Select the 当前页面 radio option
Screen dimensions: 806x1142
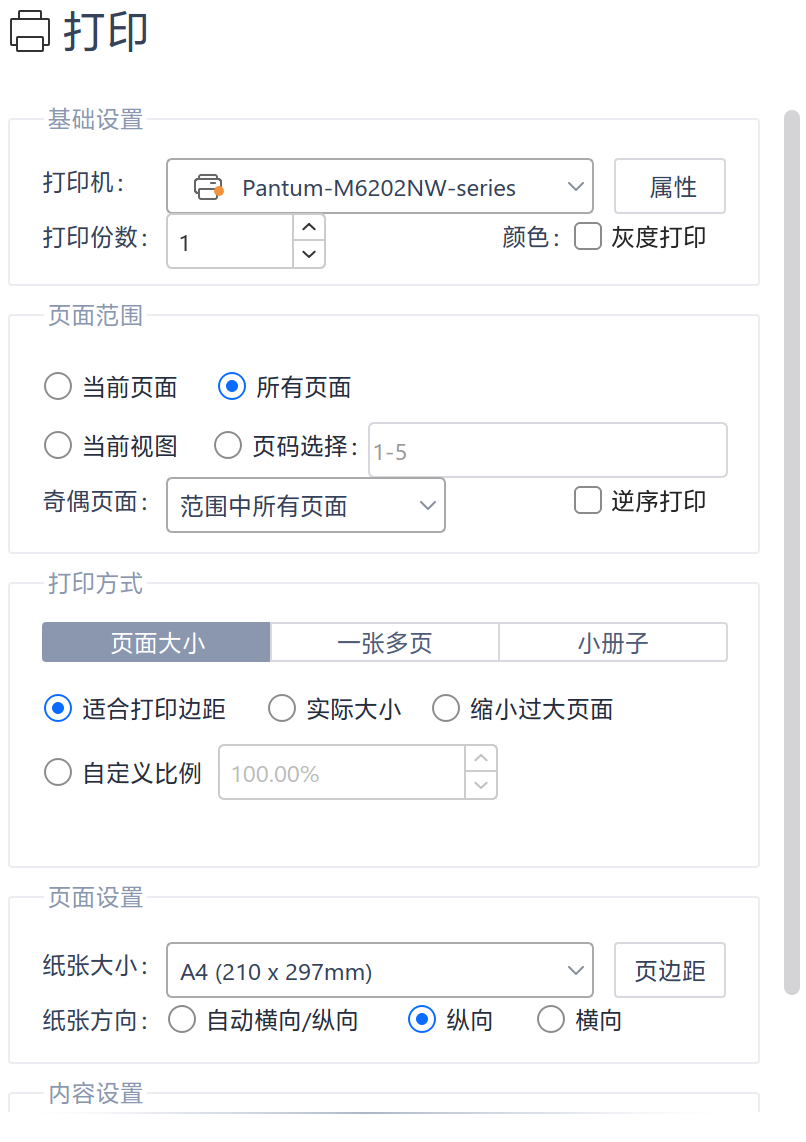tap(58, 387)
